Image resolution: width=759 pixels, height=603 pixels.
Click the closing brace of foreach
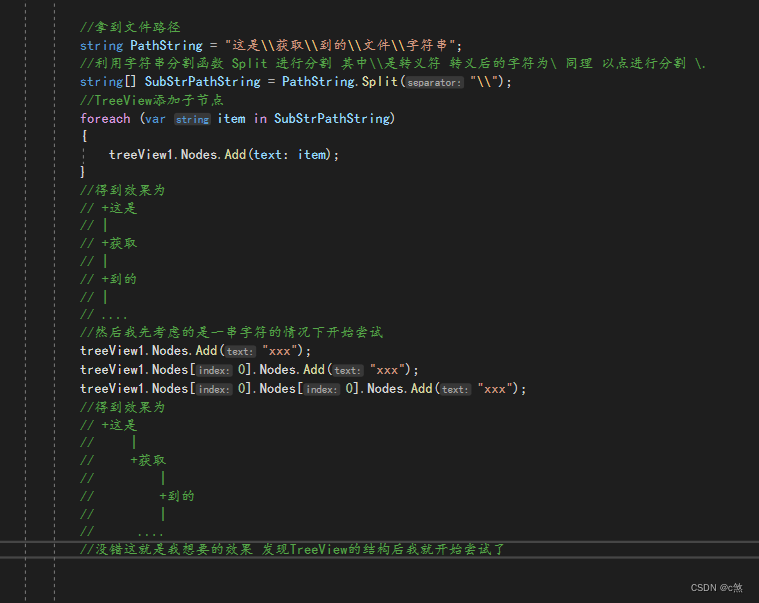pos(82,172)
